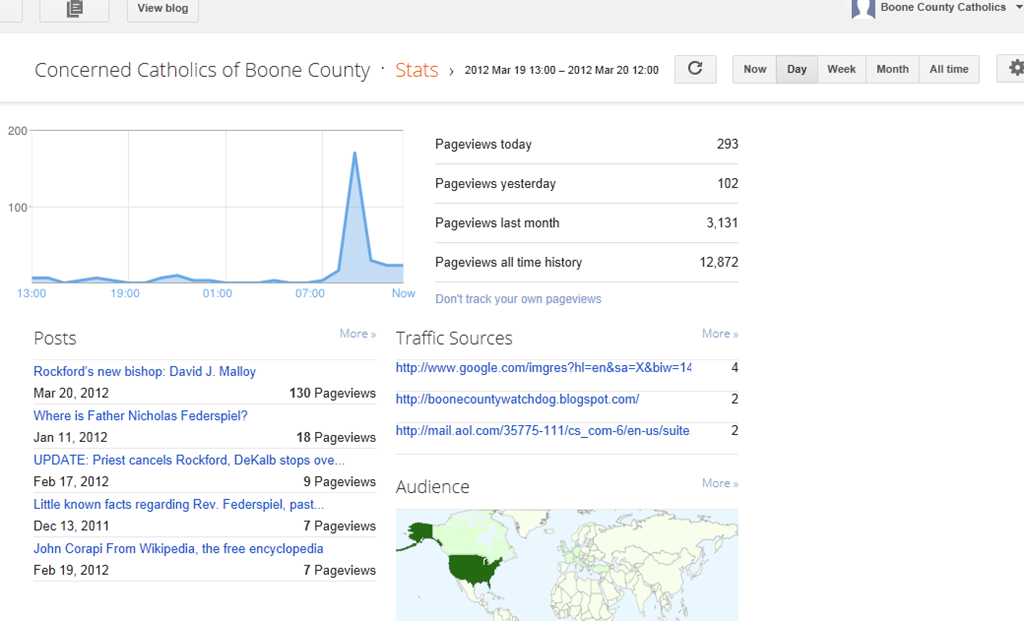The width and height of the screenshot is (1024, 621).
Task: Click the pageview spike in the chart
Action: pyautogui.click(x=355, y=153)
